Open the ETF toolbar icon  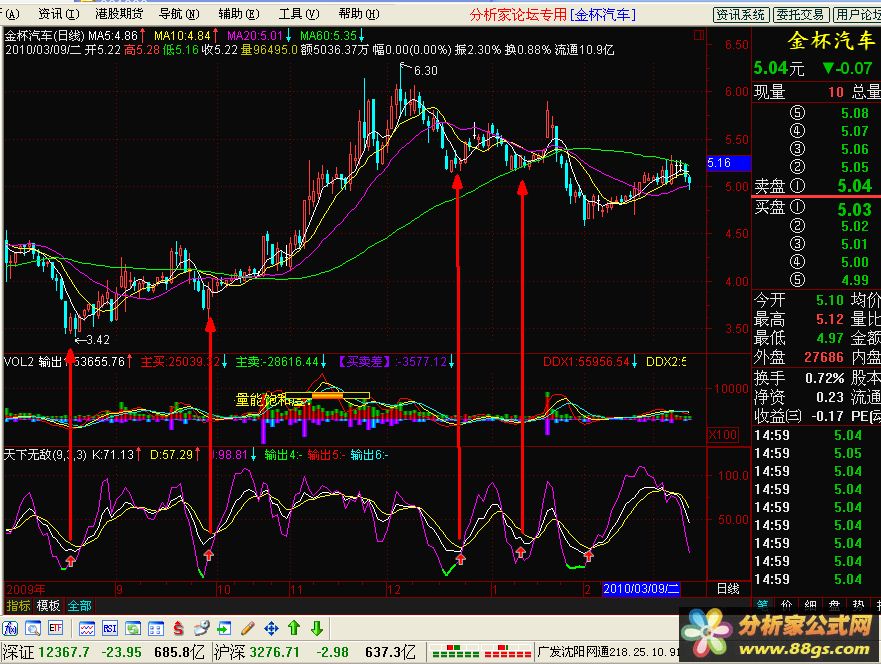pos(56,628)
